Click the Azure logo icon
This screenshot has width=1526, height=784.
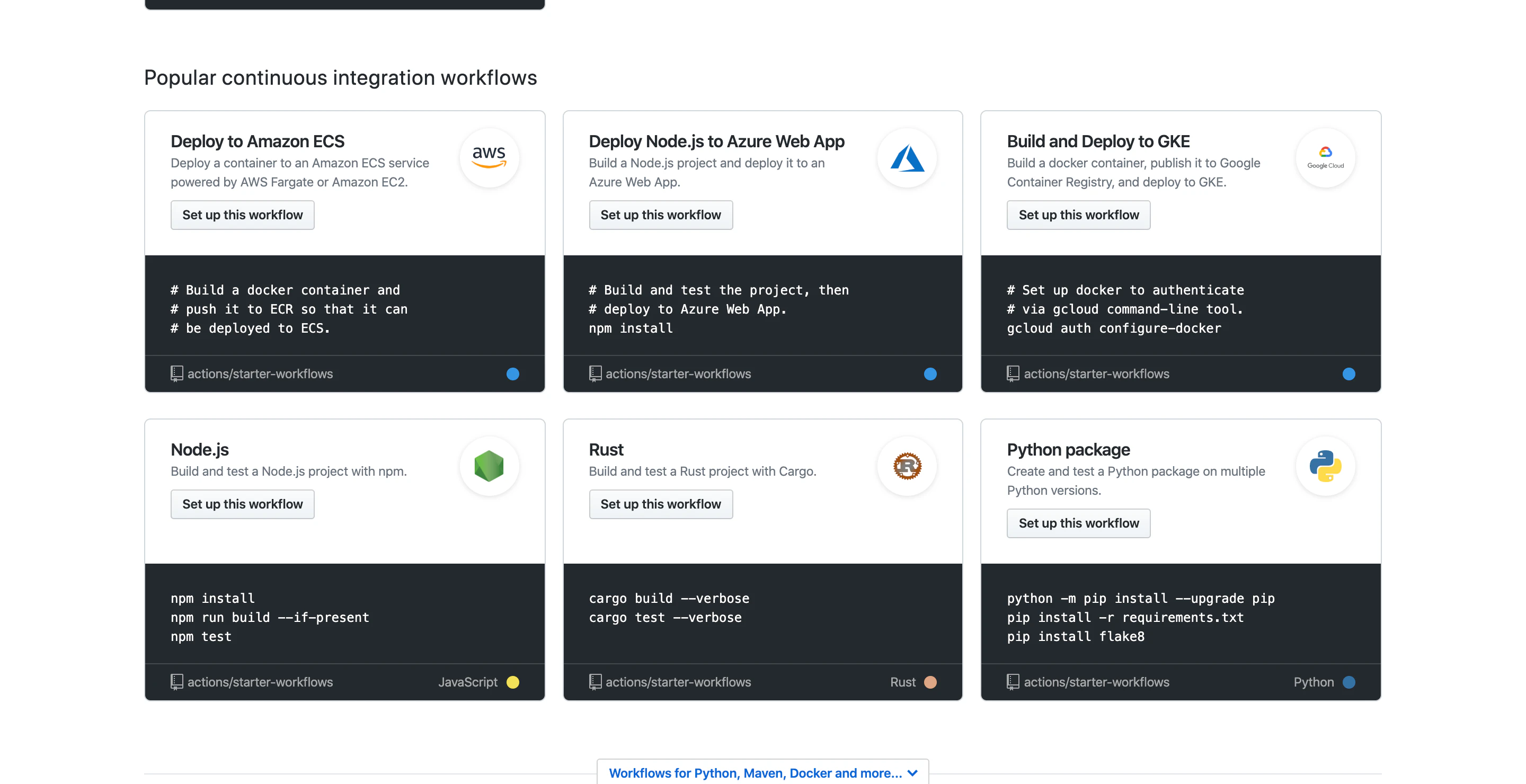pyautogui.click(x=907, y=157)
